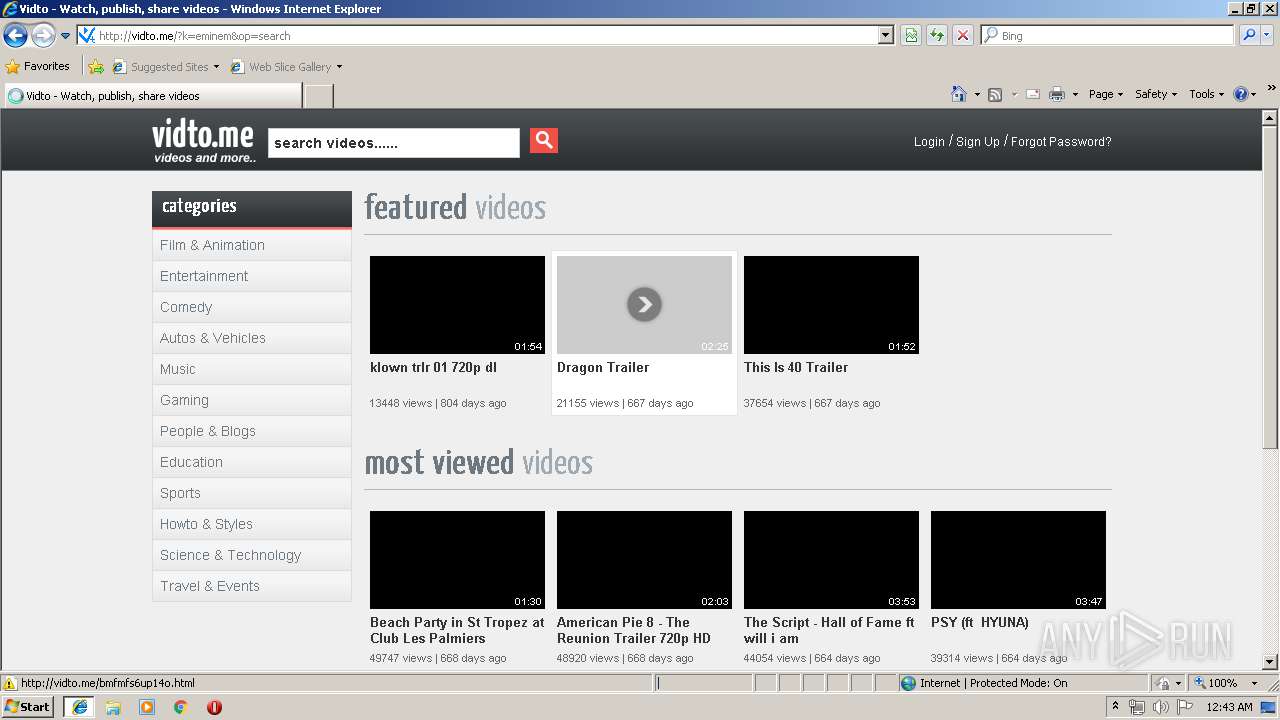Click the Add to Favorites Bar icon
The image size is (1280, 720).
point(96,67)
